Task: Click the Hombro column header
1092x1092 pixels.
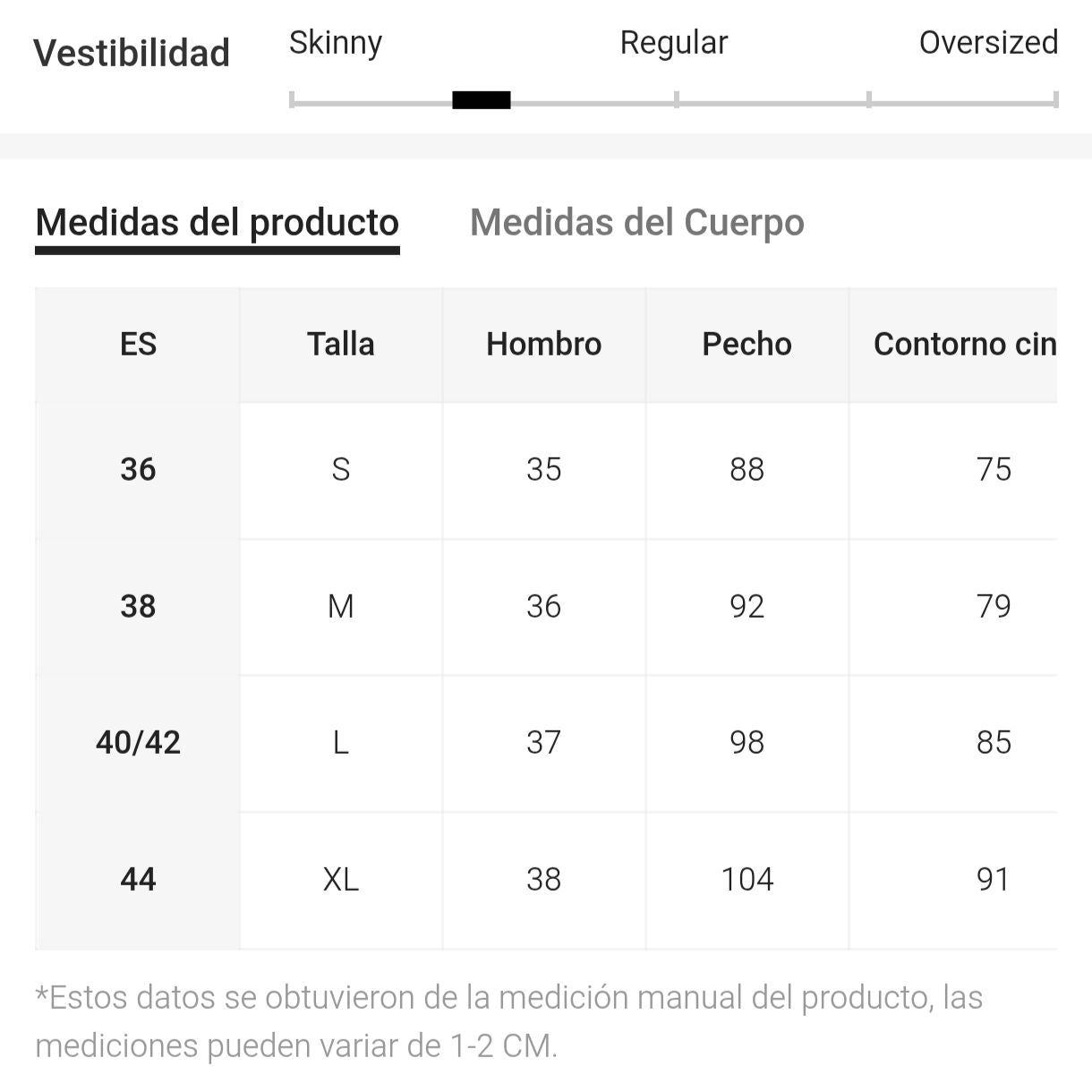Action: click(544, 345)
